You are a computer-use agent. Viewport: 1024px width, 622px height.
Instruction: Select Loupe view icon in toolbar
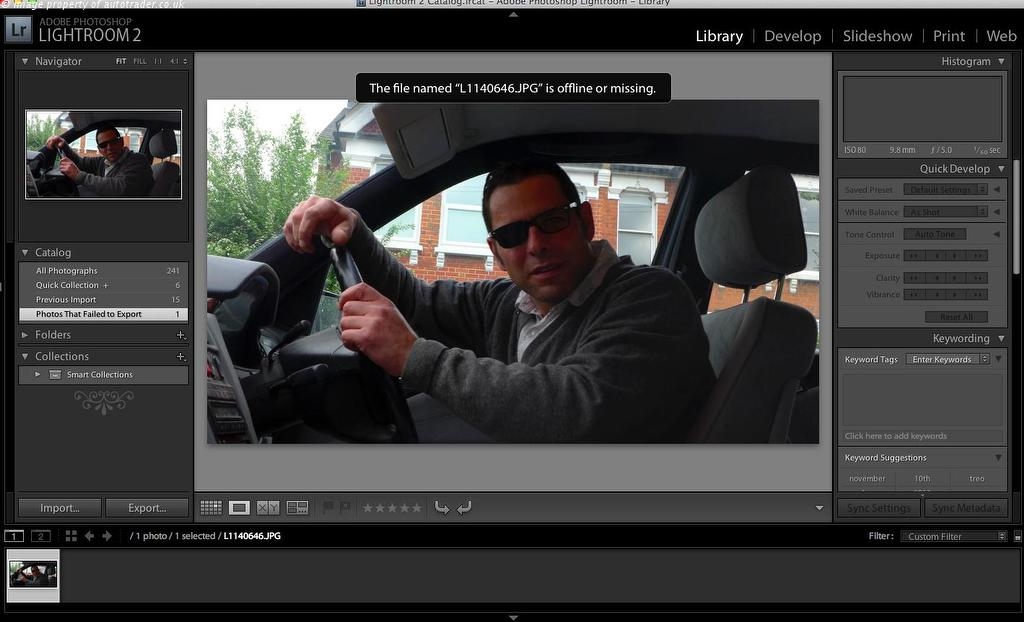[239, 508]
